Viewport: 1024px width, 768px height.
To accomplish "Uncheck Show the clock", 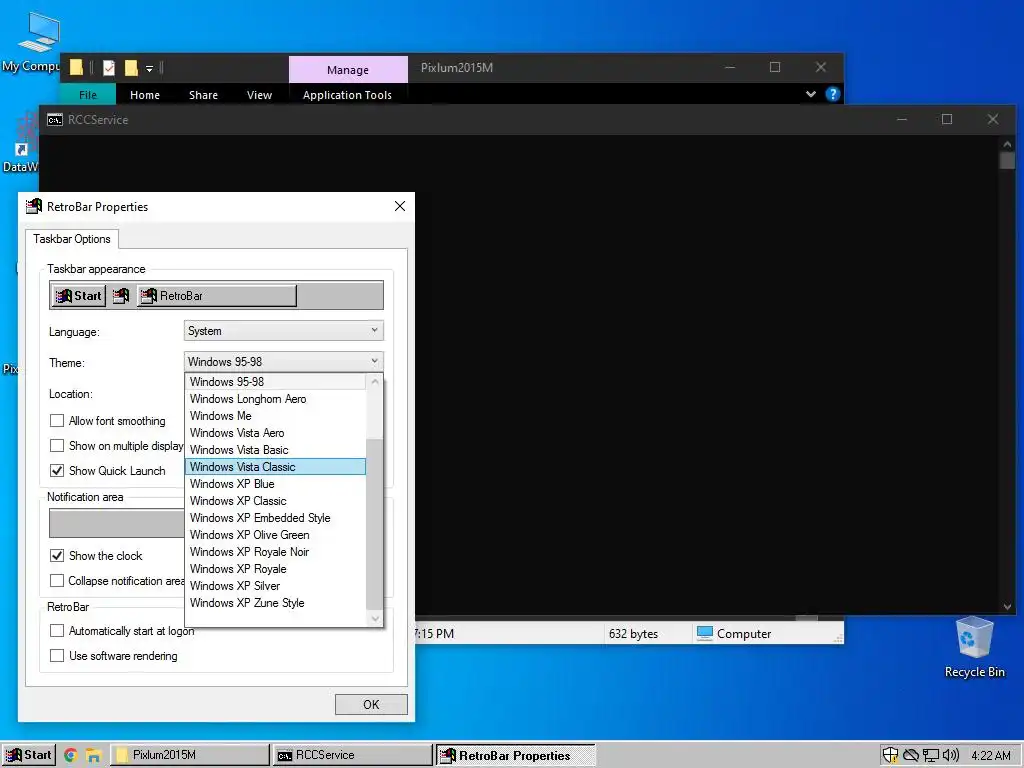I will point(57,556).
